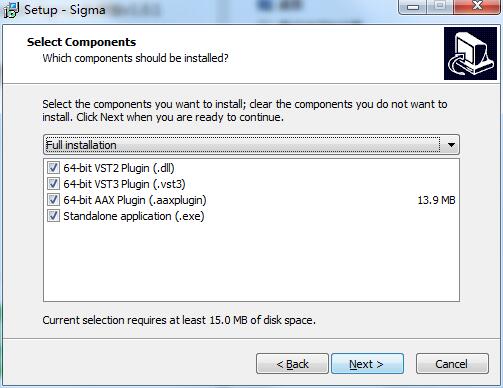The image size is (503, 388).
Task: Toggle 64-bit VST3 Plugin (.vst3) checkbox
Action: click(x=53, y=184)
